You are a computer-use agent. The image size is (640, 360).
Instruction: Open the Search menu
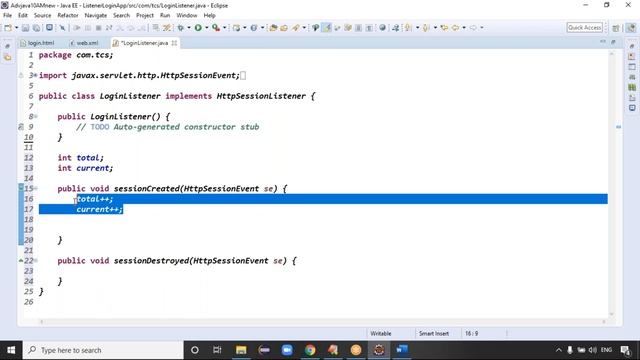point(121,16)
